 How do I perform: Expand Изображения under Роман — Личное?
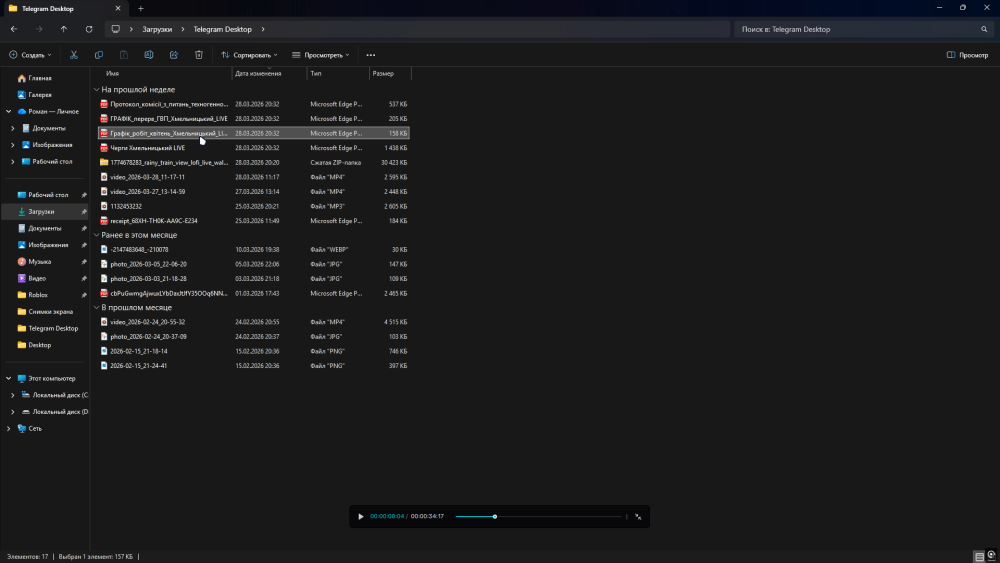[x=13, y=145]
